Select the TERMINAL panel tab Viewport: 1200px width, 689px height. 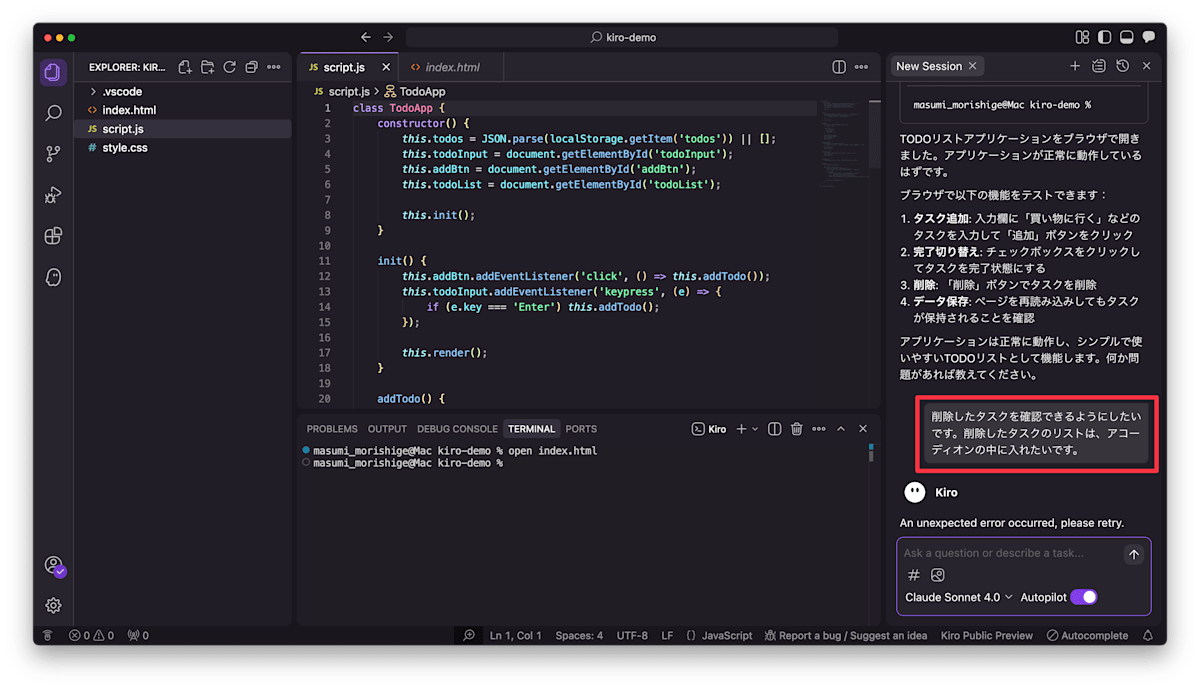tap(531, 429)
